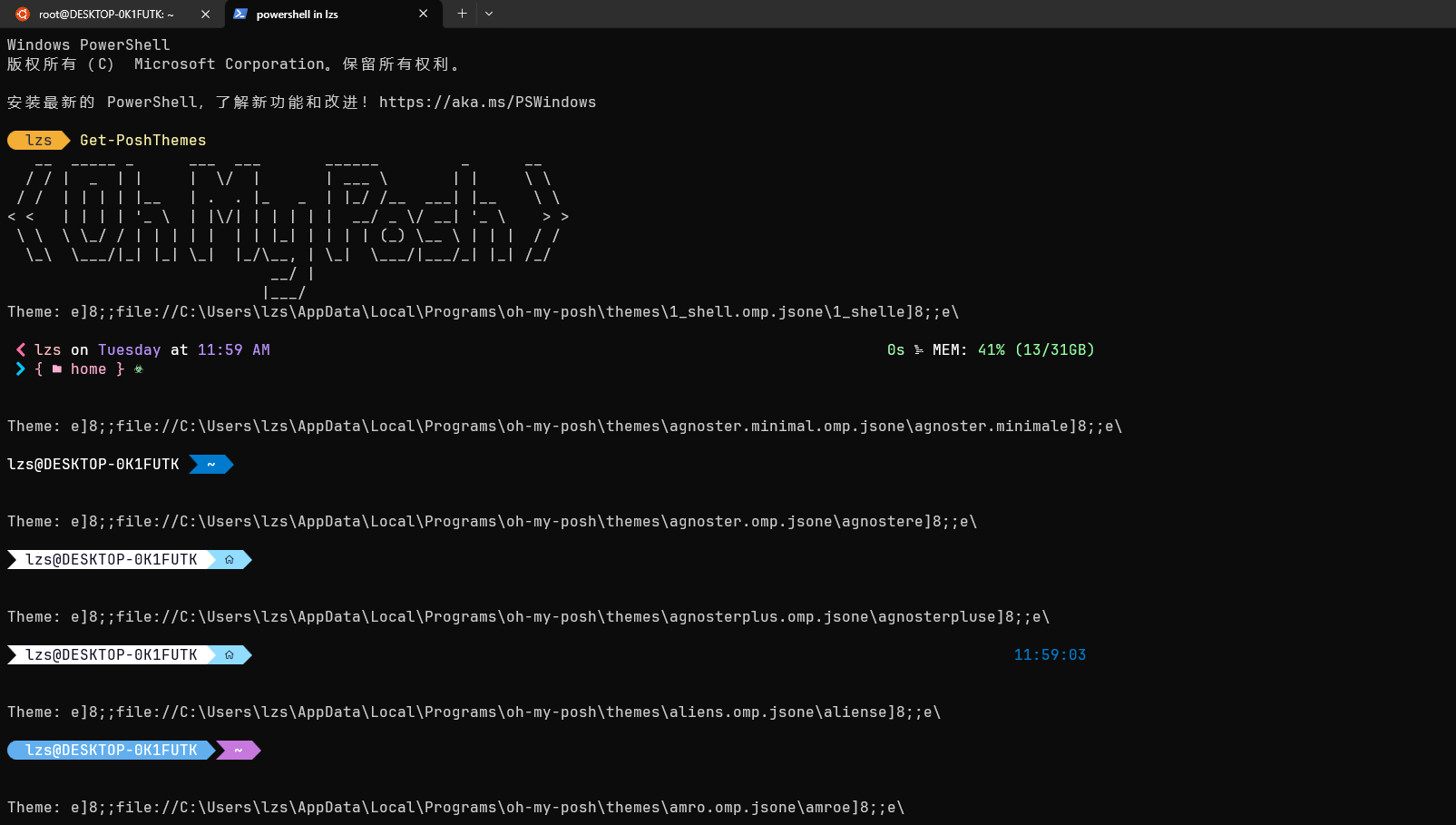Click the 11:59:03 clock text
Screen dimensions: 1456x825
1050,654
